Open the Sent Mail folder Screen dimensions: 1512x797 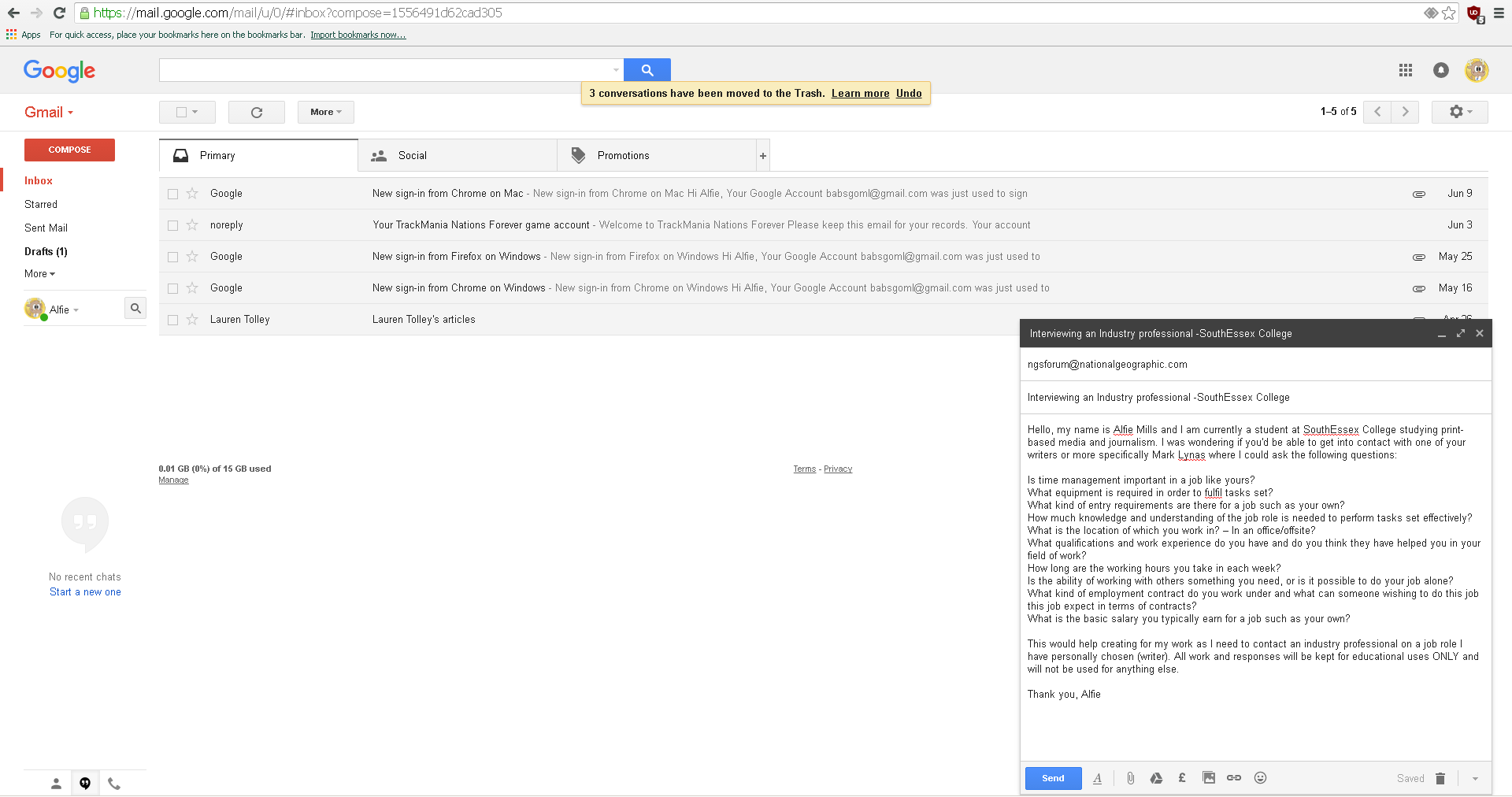46,228
